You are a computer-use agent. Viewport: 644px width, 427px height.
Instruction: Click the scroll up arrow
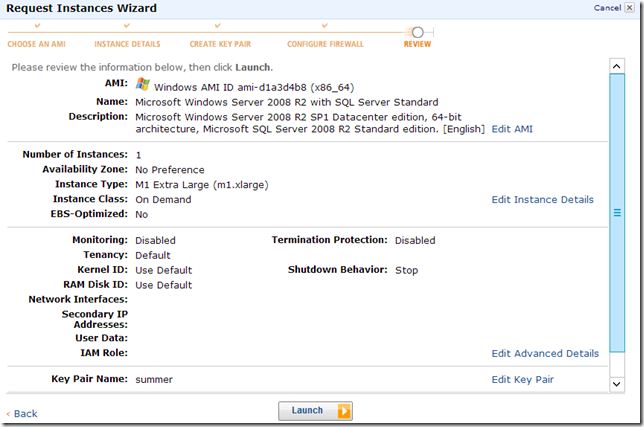click(617, 66)
